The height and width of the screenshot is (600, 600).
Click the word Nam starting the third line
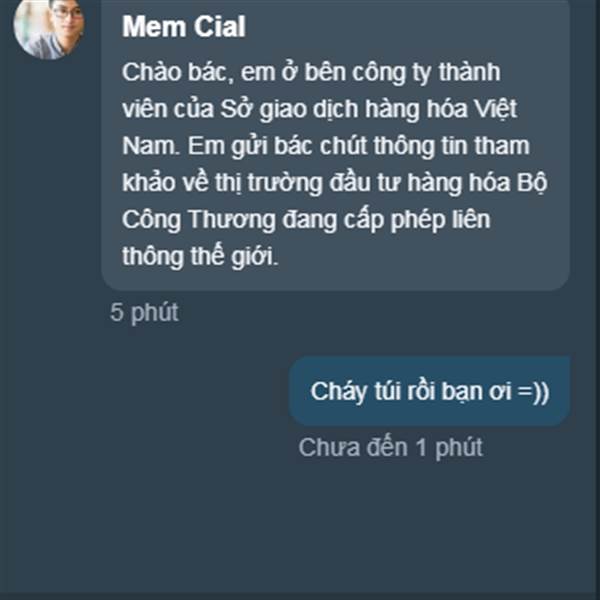pos(151,145)
